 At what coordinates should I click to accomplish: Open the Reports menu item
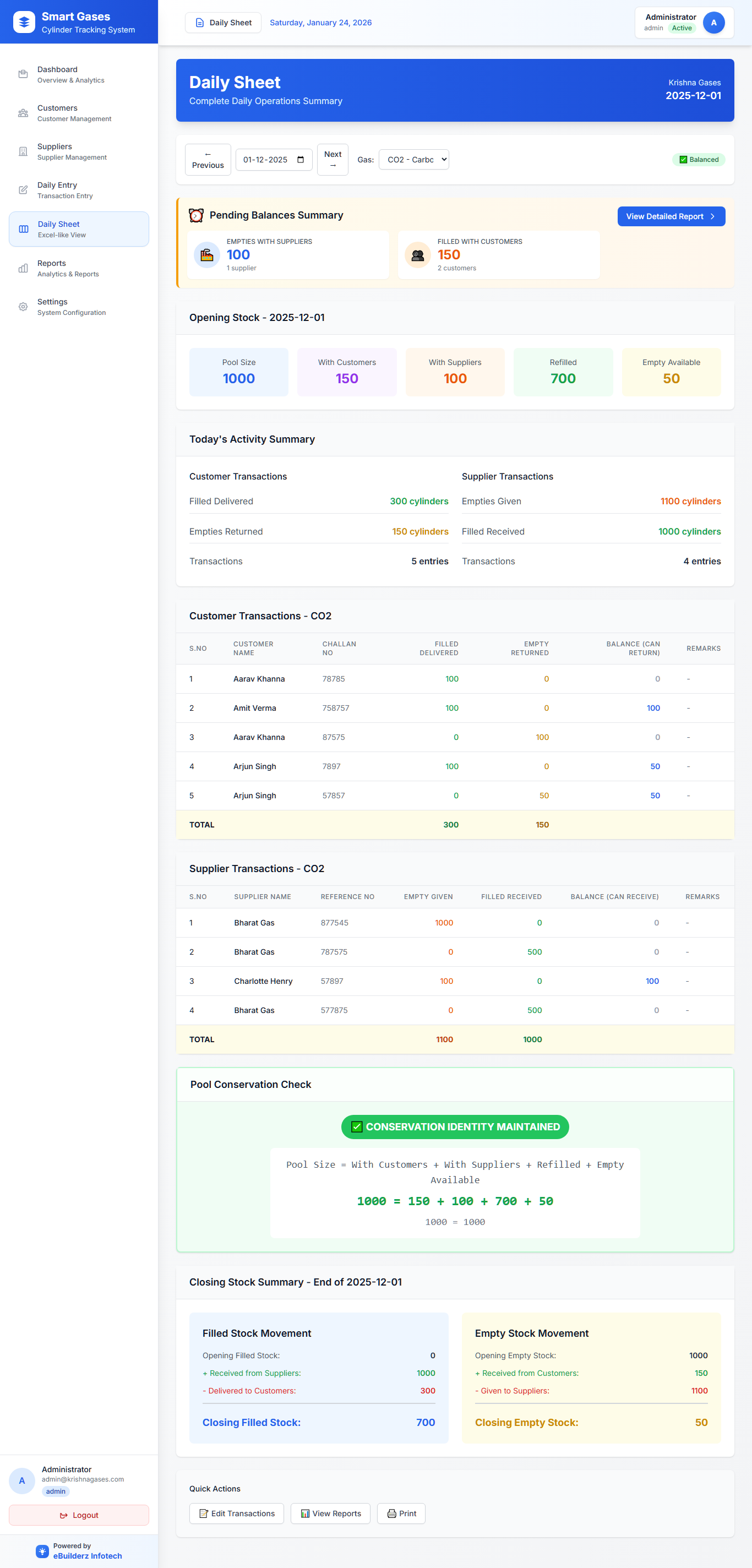click(x=79, y=268)
